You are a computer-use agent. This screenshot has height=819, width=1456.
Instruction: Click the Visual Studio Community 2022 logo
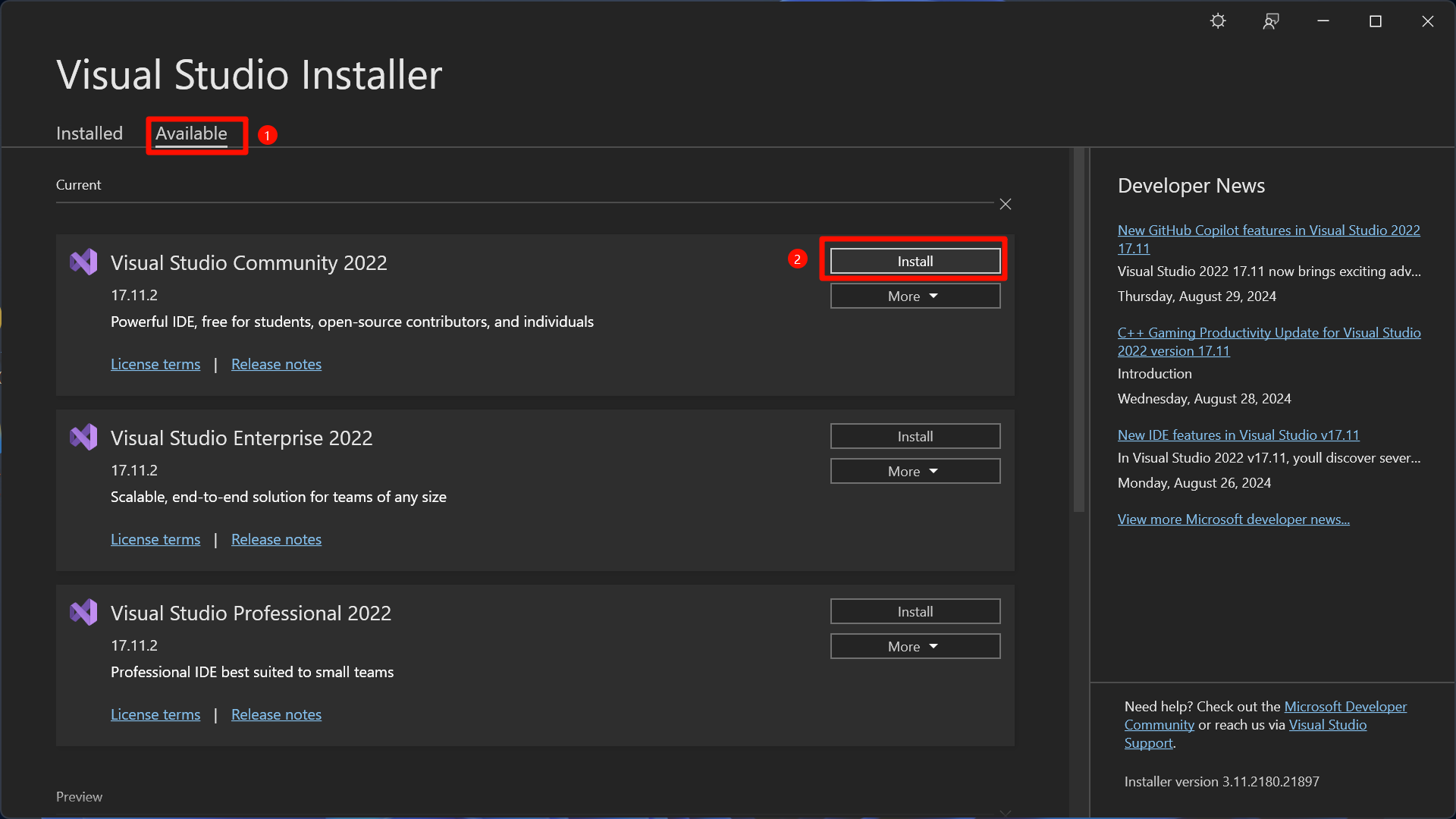coord(83,262)
